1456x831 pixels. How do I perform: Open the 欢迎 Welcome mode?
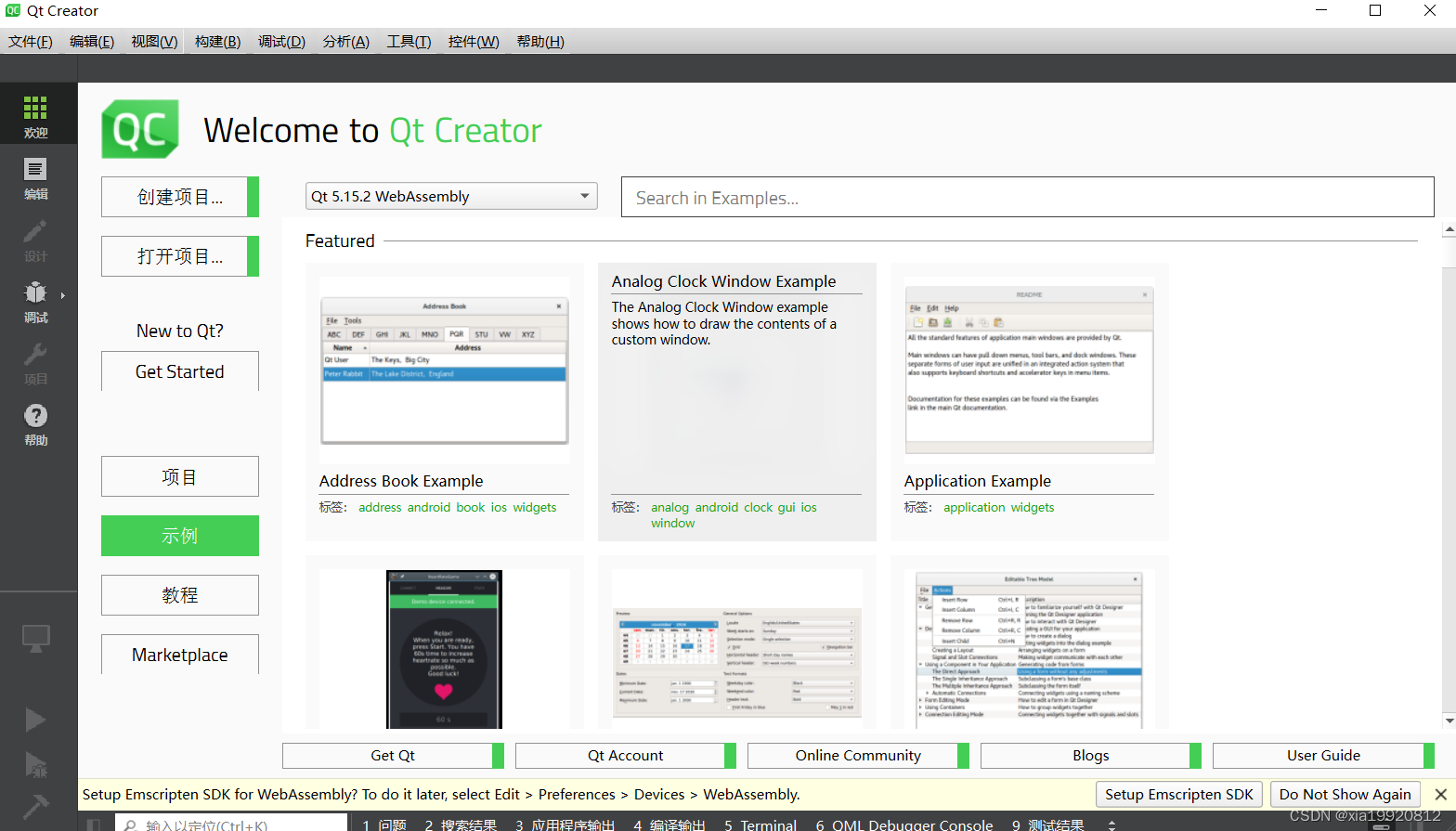[x=35, y=115]
